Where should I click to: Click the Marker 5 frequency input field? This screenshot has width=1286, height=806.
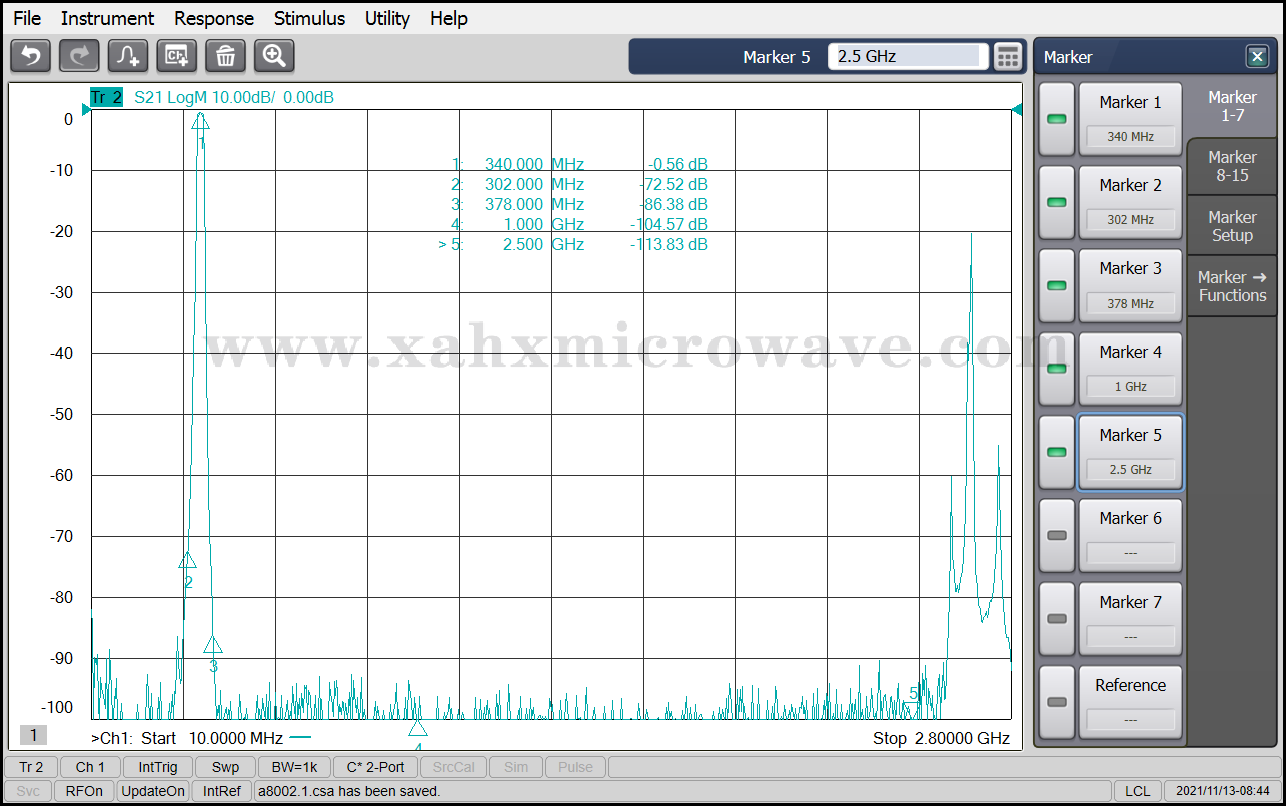point(908,56)
